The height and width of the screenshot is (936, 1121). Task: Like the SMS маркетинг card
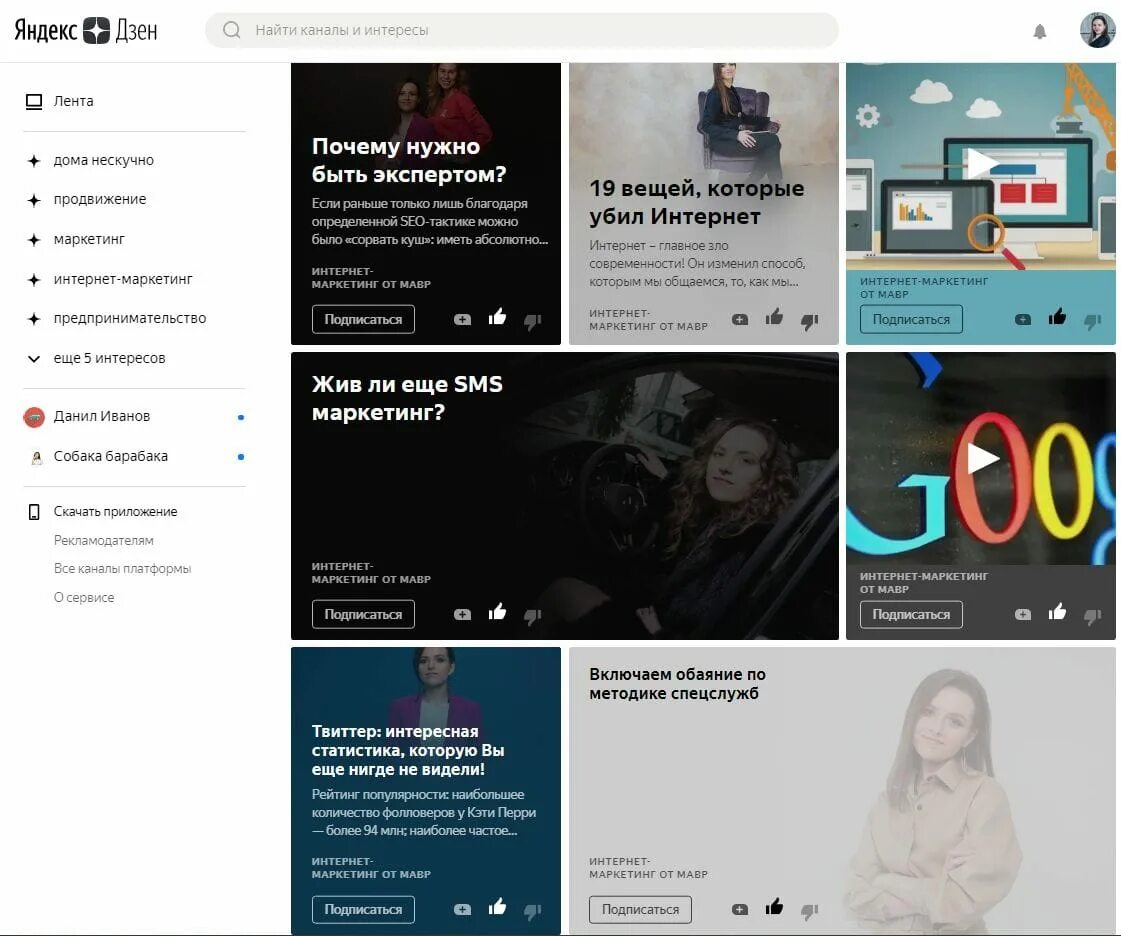pos(498,611)
